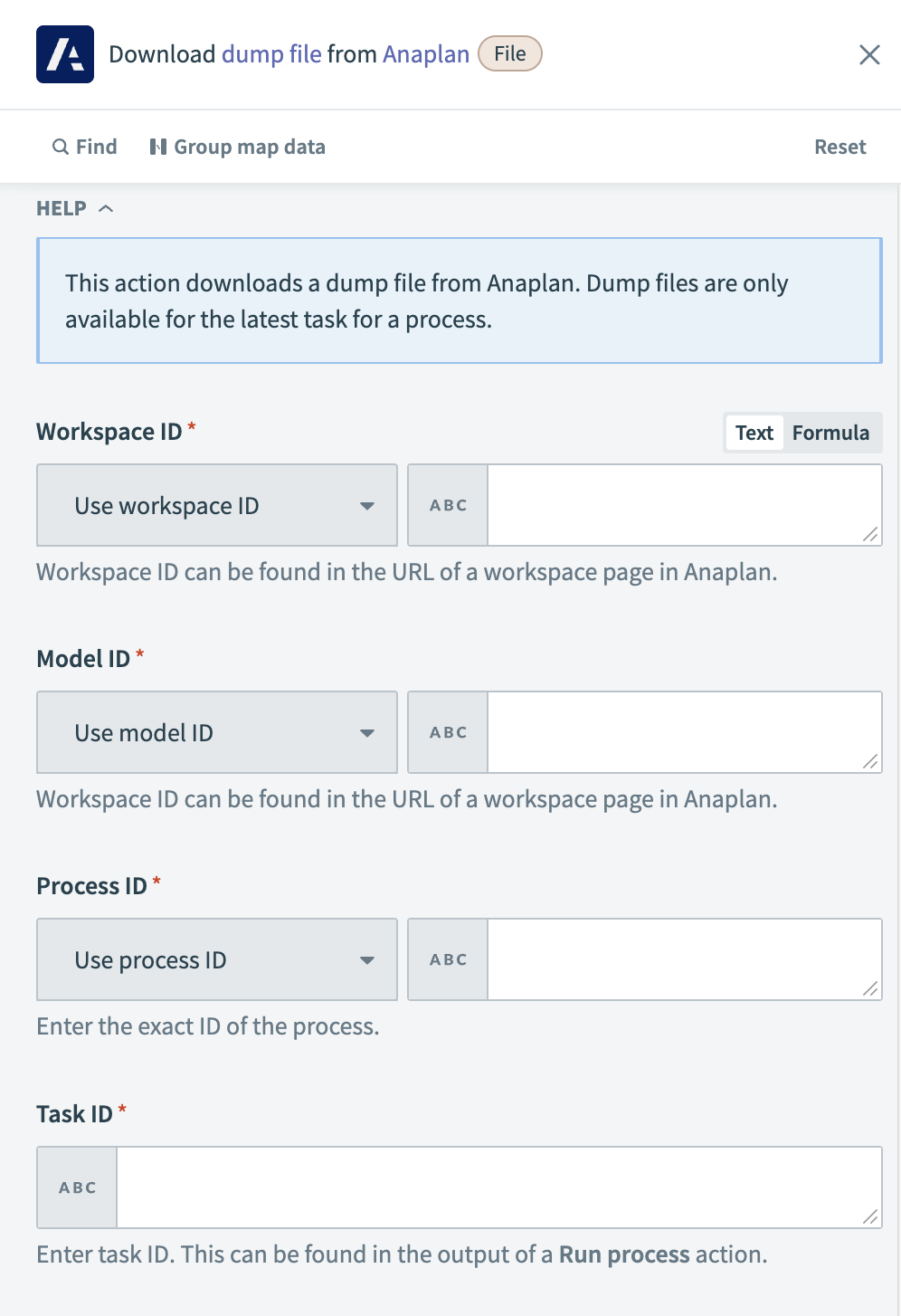Image resolution: width=901 pixels, height=1316 pixels.
Task: Open the Use workspace ID dropdown
Action: click(x=216, y=505)
